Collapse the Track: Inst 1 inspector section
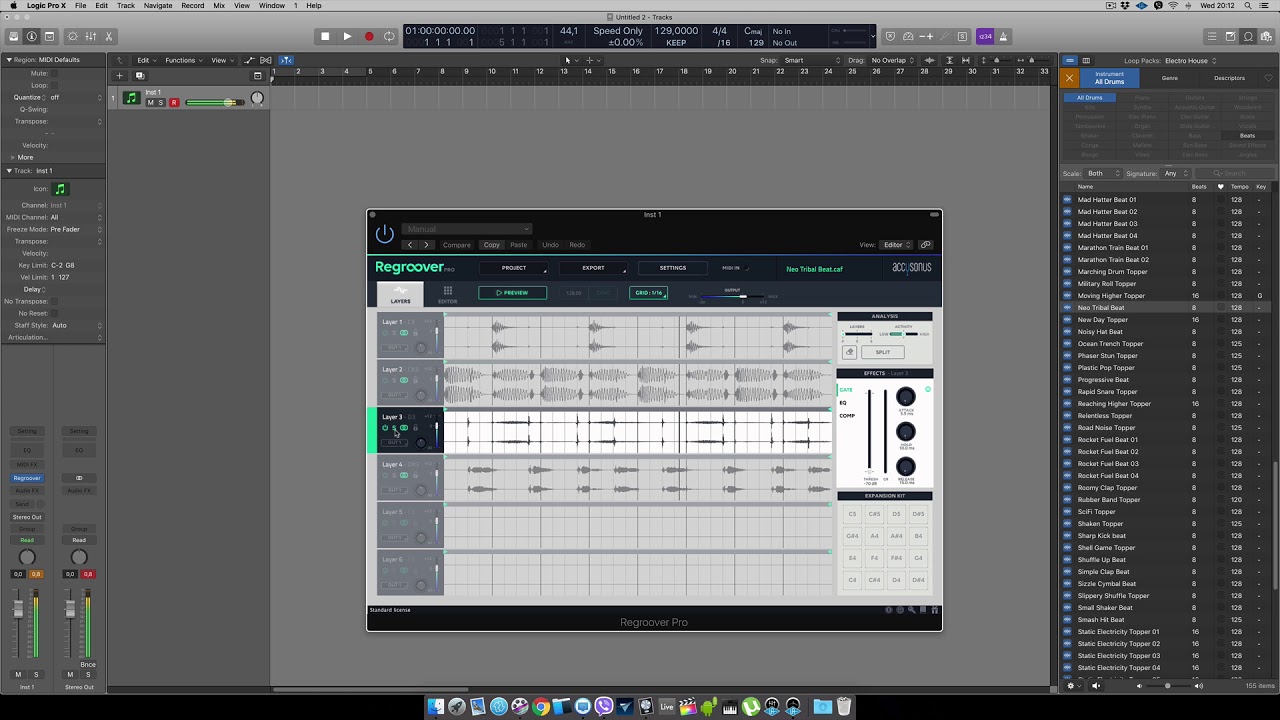 tap(9, 171)
